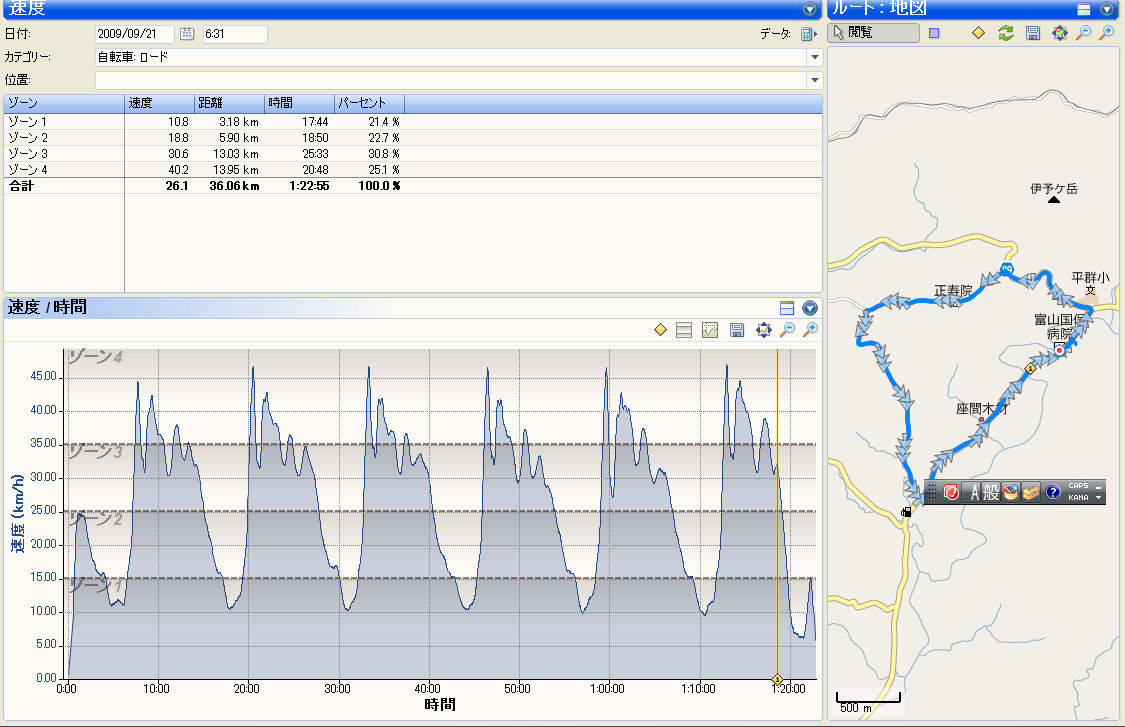Sort by the パーセント column header
Screen dimensions: 1125x727
coord(369,103)
